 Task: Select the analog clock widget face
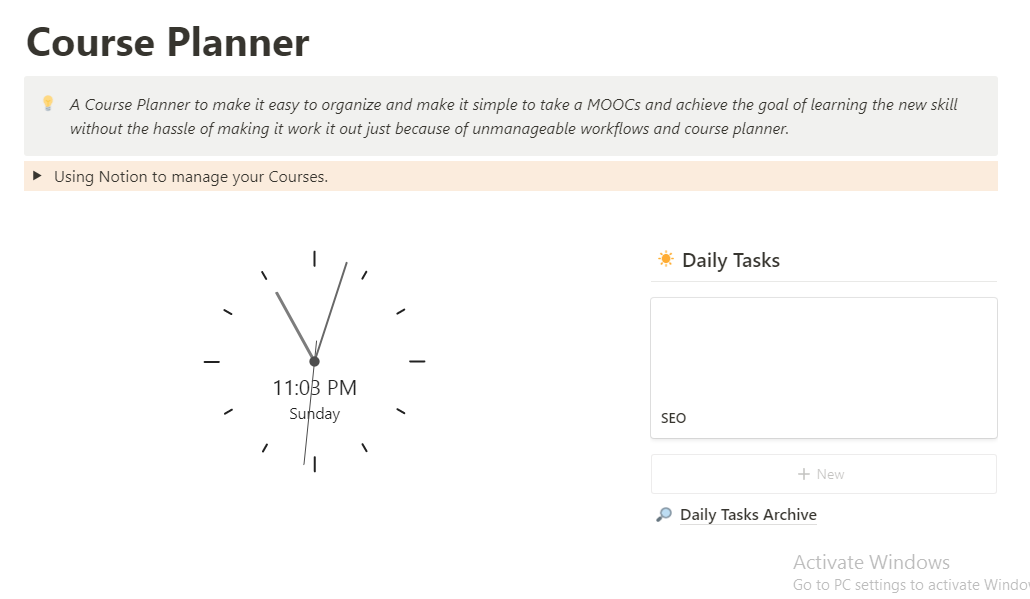(314, 360)
